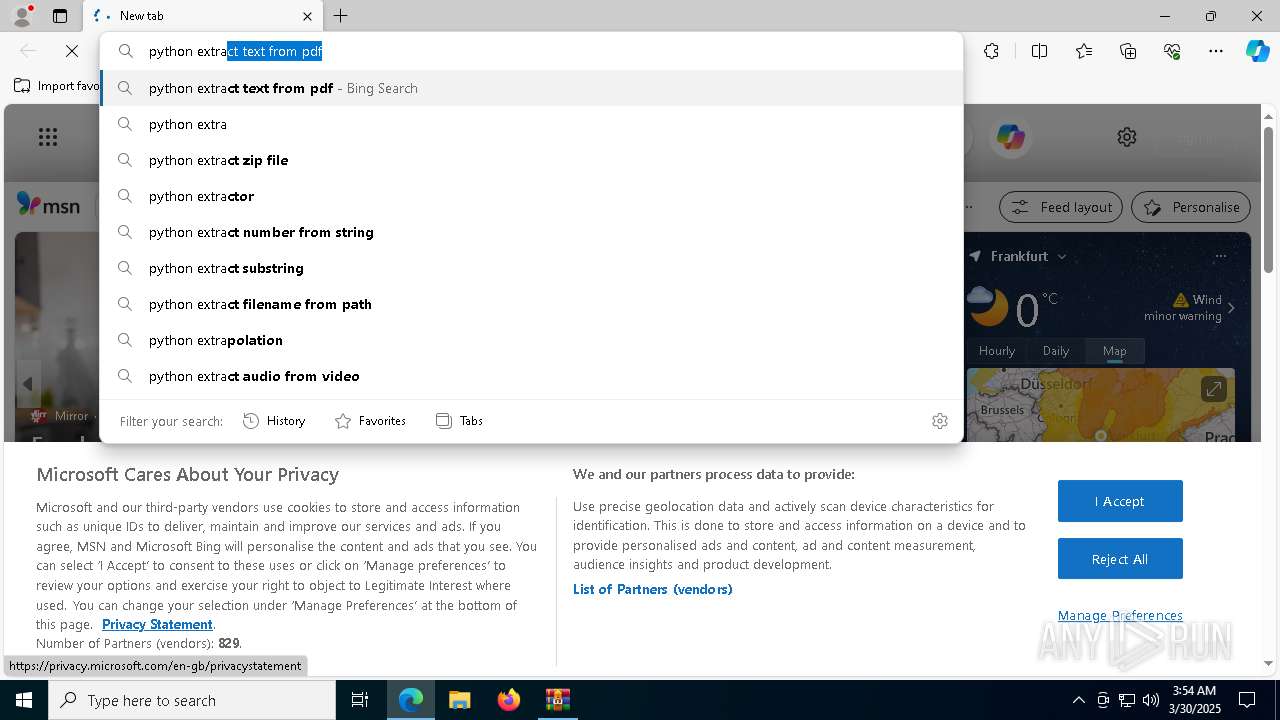This screenshot has height=720, width=1280.
Task: Open Settings and more menu
Action: 1216,51
